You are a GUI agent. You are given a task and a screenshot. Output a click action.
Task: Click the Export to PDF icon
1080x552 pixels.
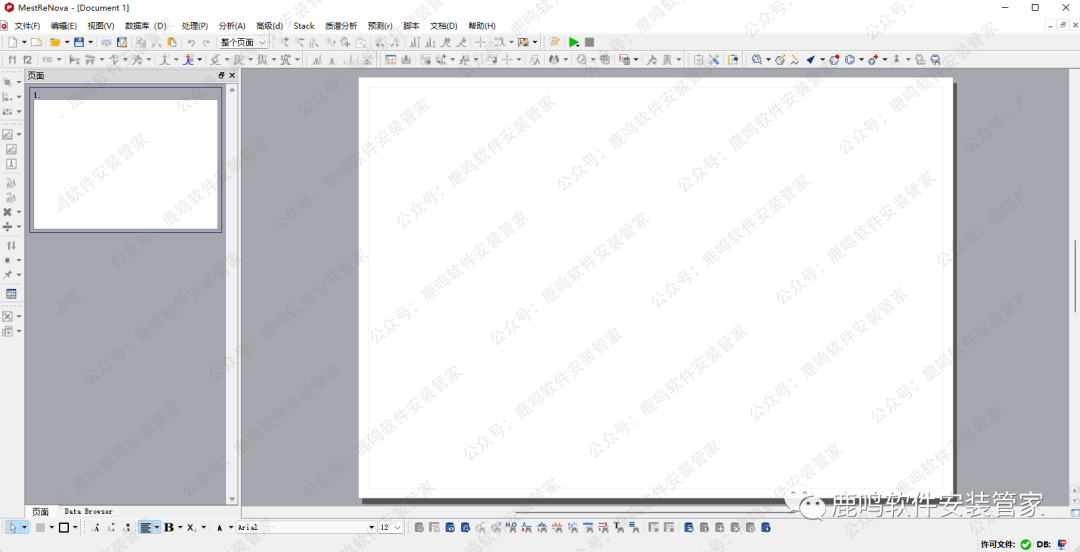coord(122,42)
